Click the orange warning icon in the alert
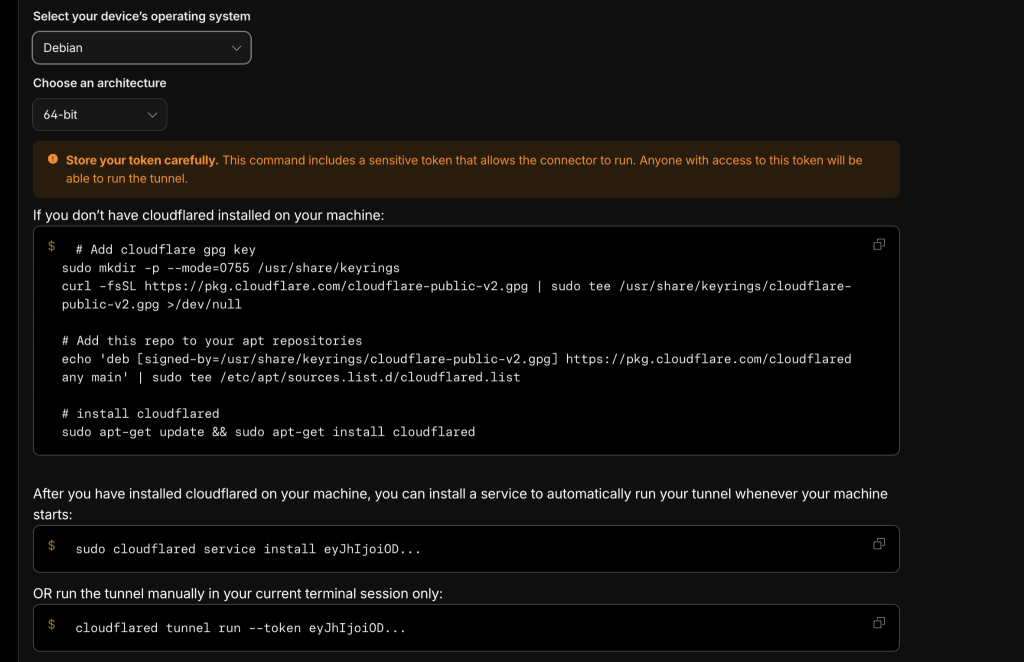The height and width of the screenshot is (662, 1024). 53,159
